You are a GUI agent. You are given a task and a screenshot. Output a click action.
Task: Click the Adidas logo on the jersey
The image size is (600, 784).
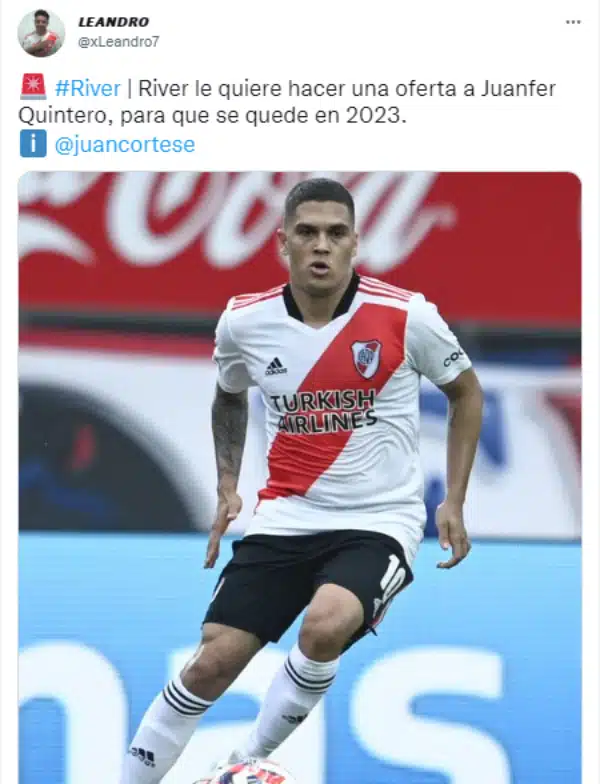tap(276, 366)
